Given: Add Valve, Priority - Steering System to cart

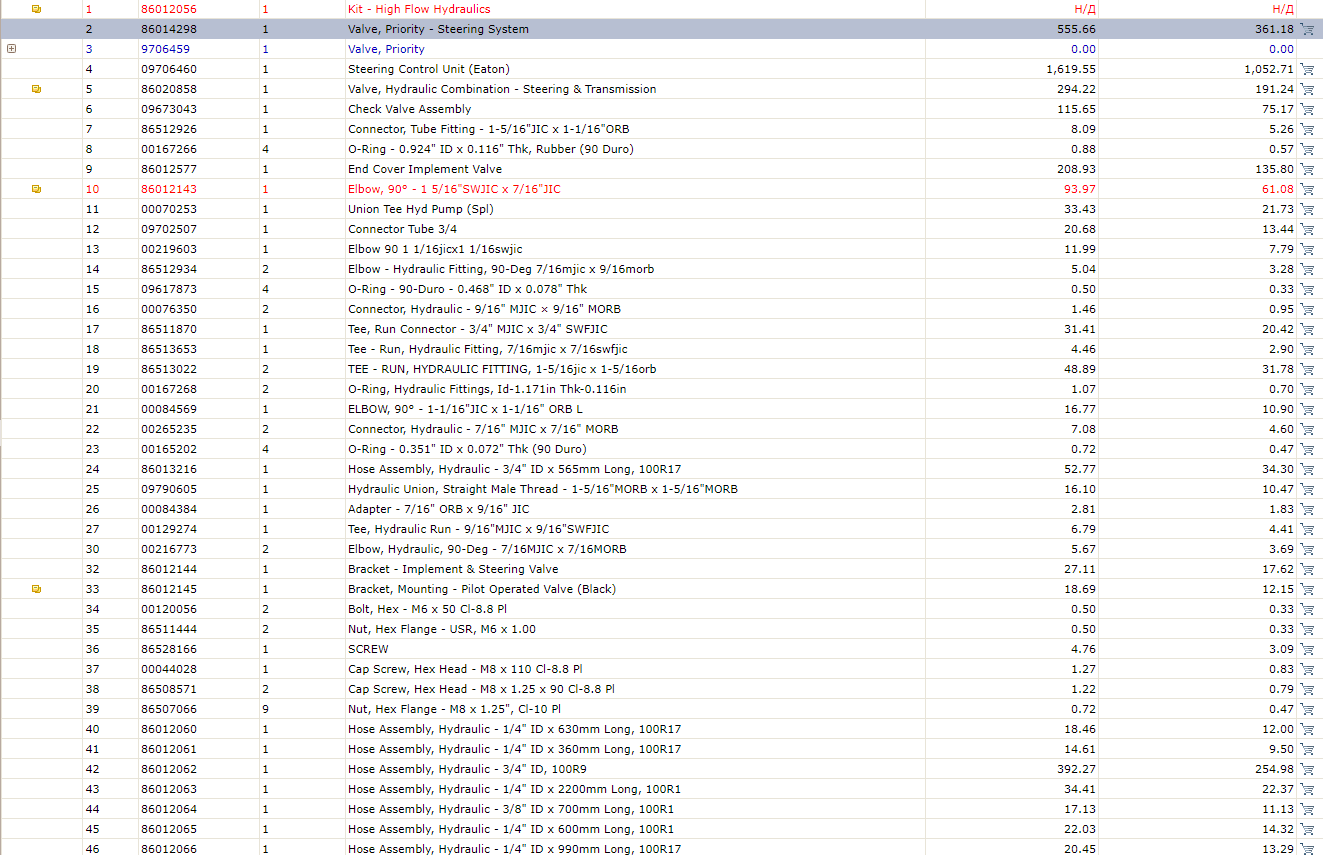Looking at the screenshot, I should [1307, 29].
